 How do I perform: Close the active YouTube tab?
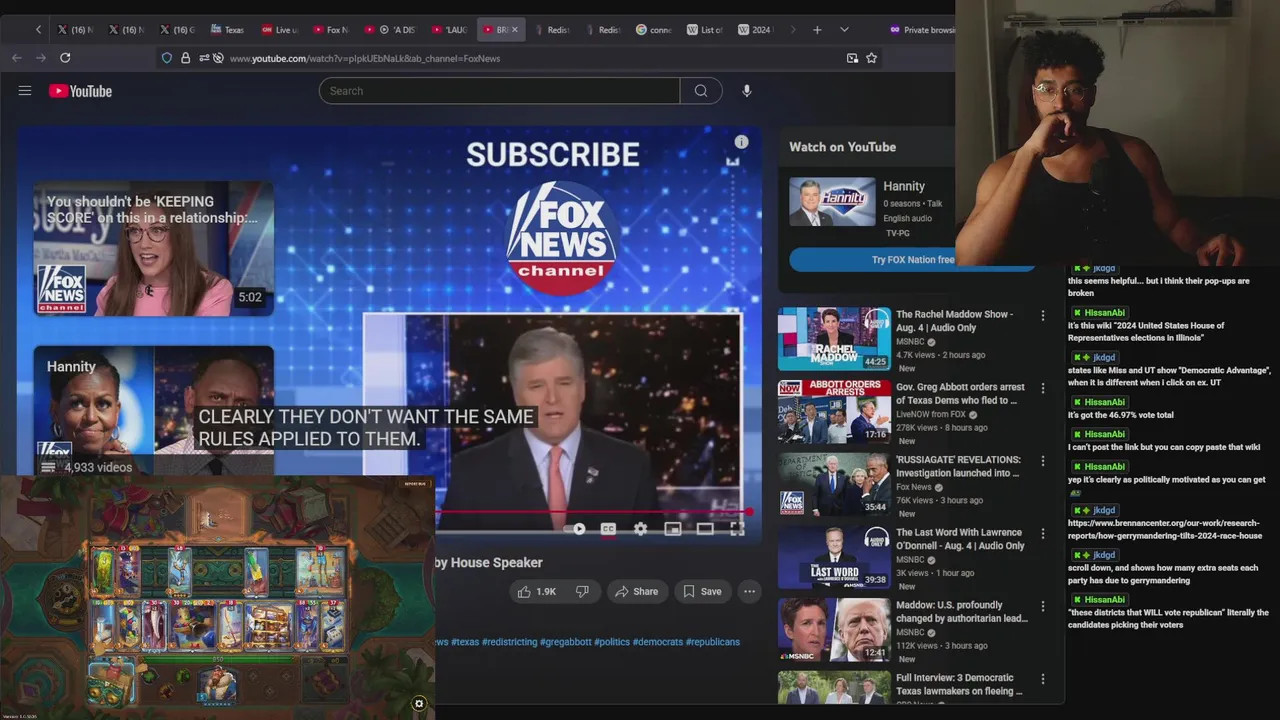tap(515, 30)
